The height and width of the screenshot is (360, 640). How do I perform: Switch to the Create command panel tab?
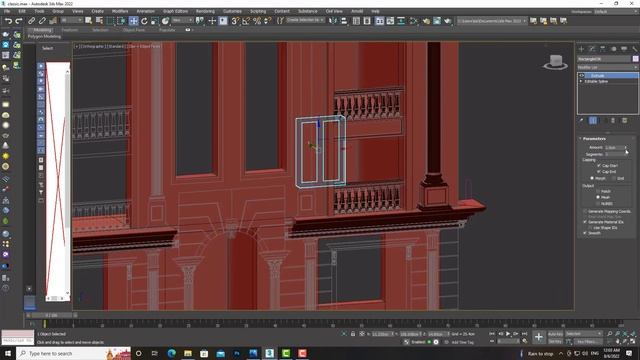pyautogui.click(x=581, y=49)
